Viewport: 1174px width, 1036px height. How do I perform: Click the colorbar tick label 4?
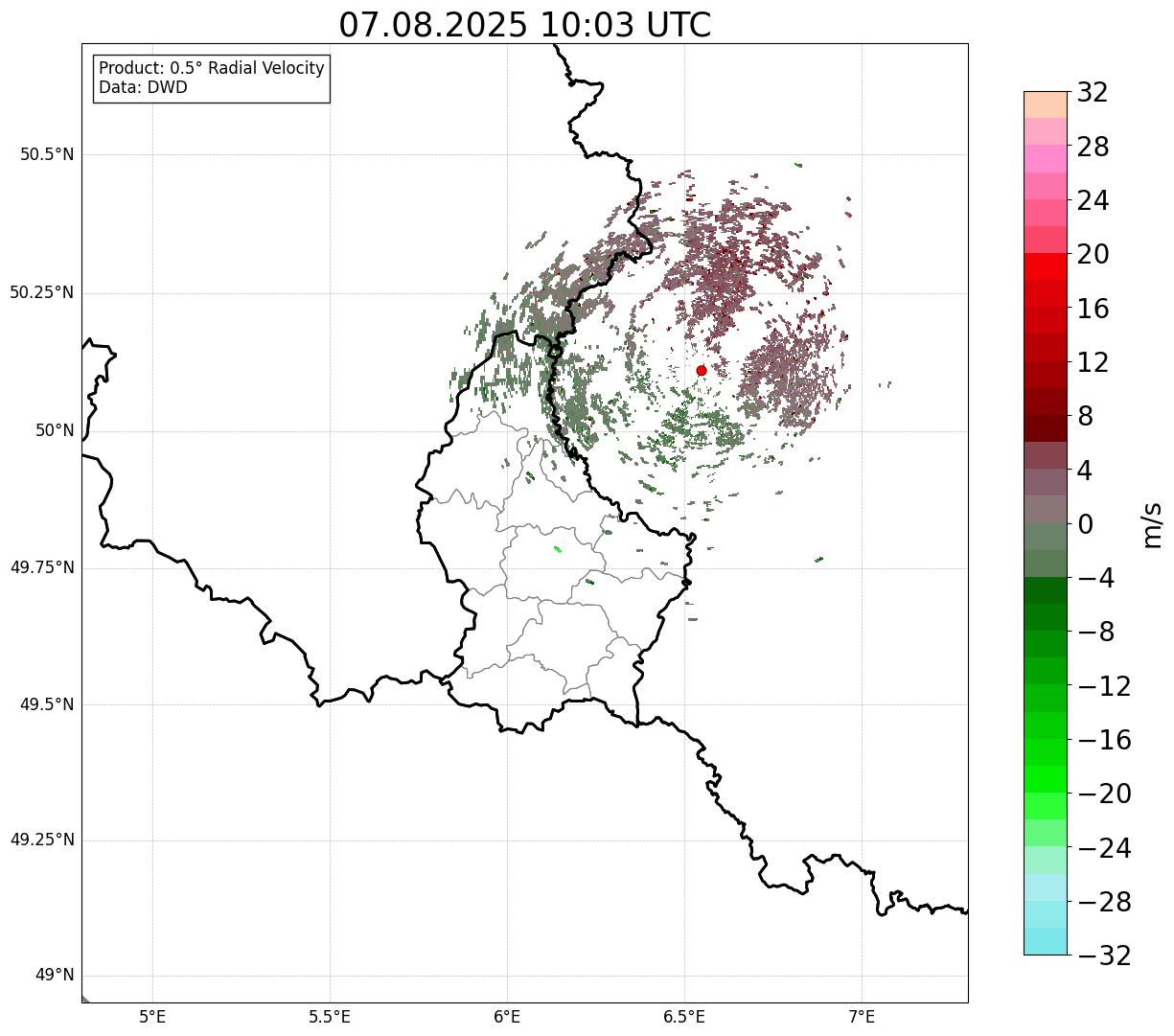(x=1085, y=471)
